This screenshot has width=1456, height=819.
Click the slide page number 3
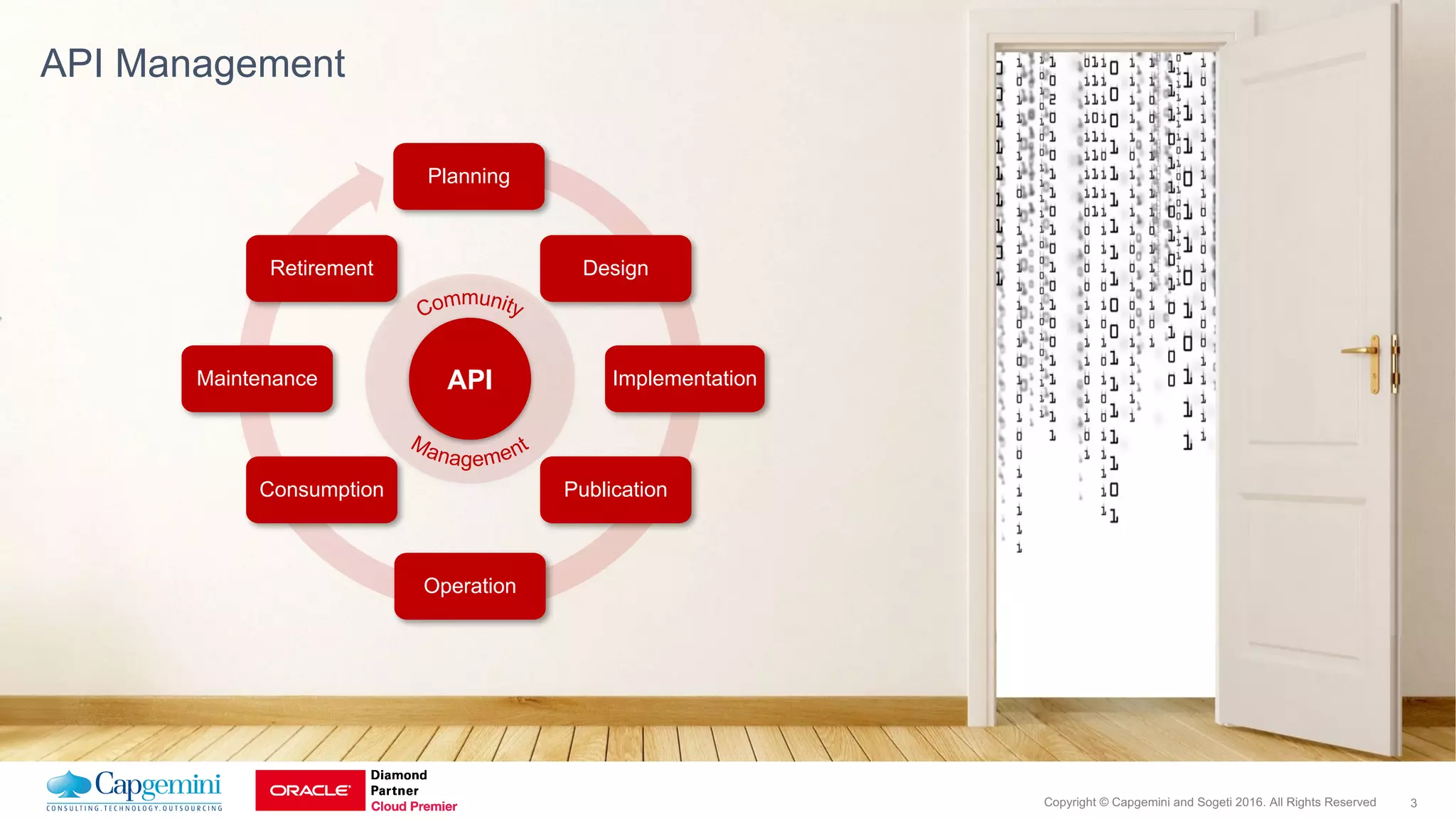click(1413, 803)
